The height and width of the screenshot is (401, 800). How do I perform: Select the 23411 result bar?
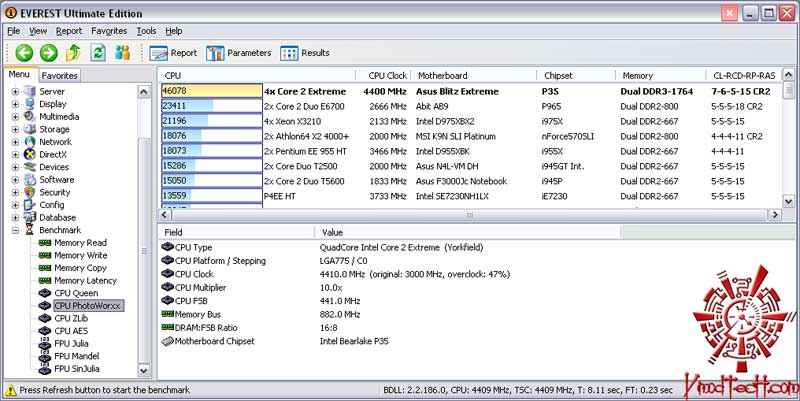tap(212, 106)
